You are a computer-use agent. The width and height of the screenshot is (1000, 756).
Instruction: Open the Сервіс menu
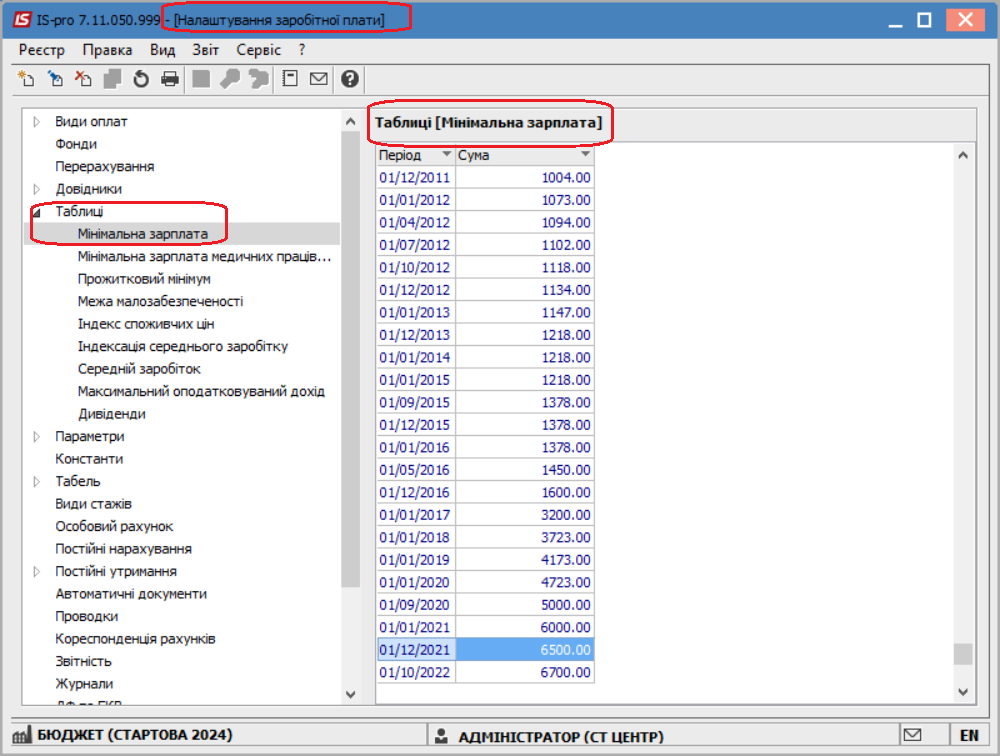click(x=258, y=50)
